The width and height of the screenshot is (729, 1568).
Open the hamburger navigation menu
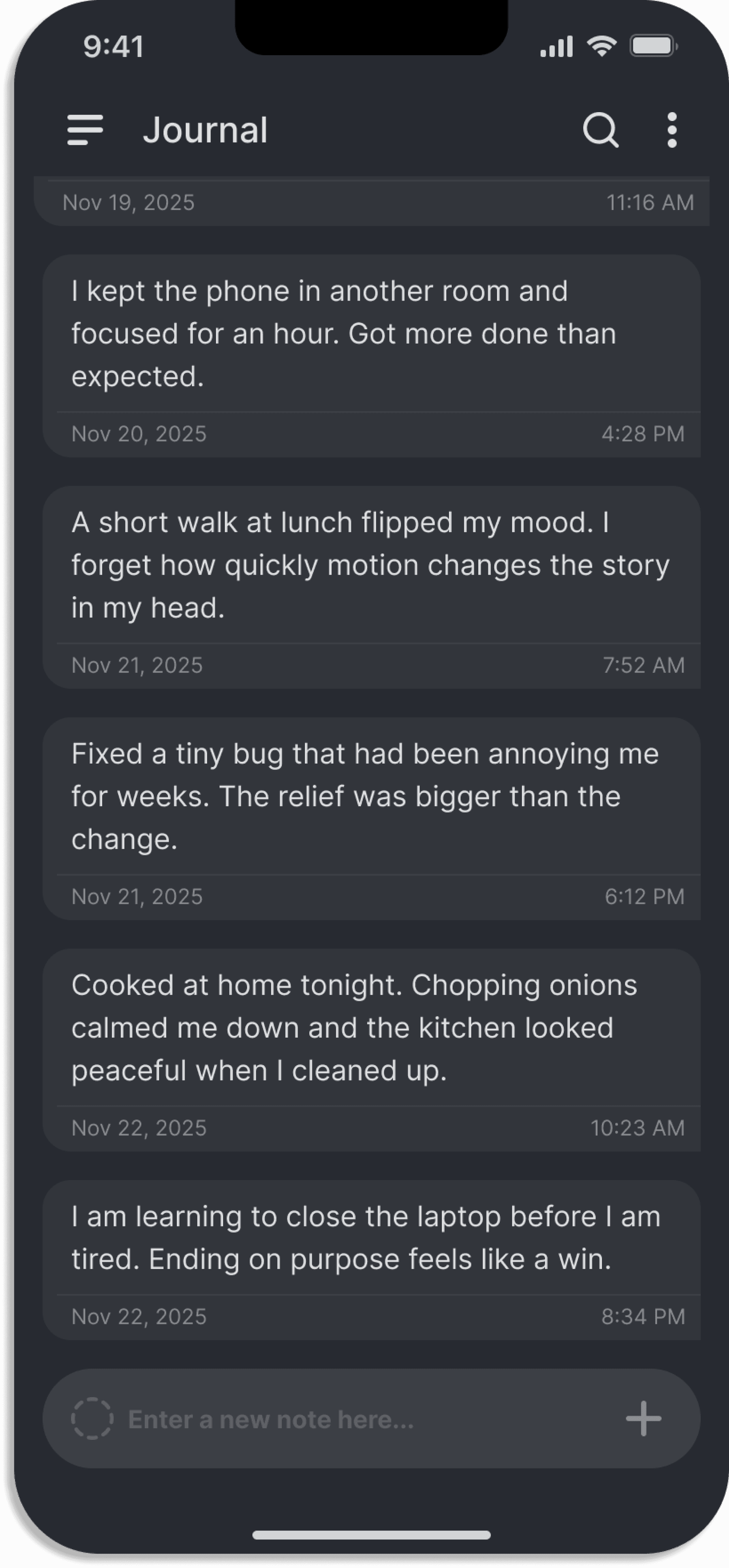[x=84, y=129]
